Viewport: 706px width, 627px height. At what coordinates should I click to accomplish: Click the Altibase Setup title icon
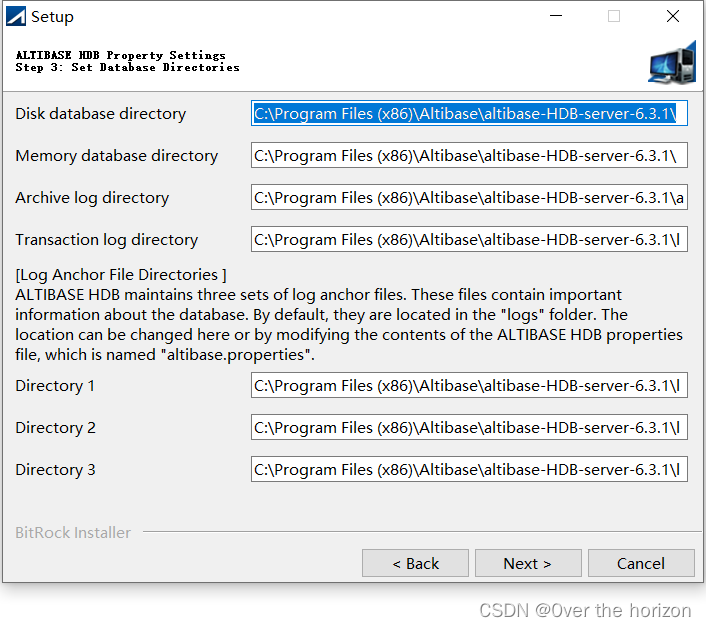point(16,16)
